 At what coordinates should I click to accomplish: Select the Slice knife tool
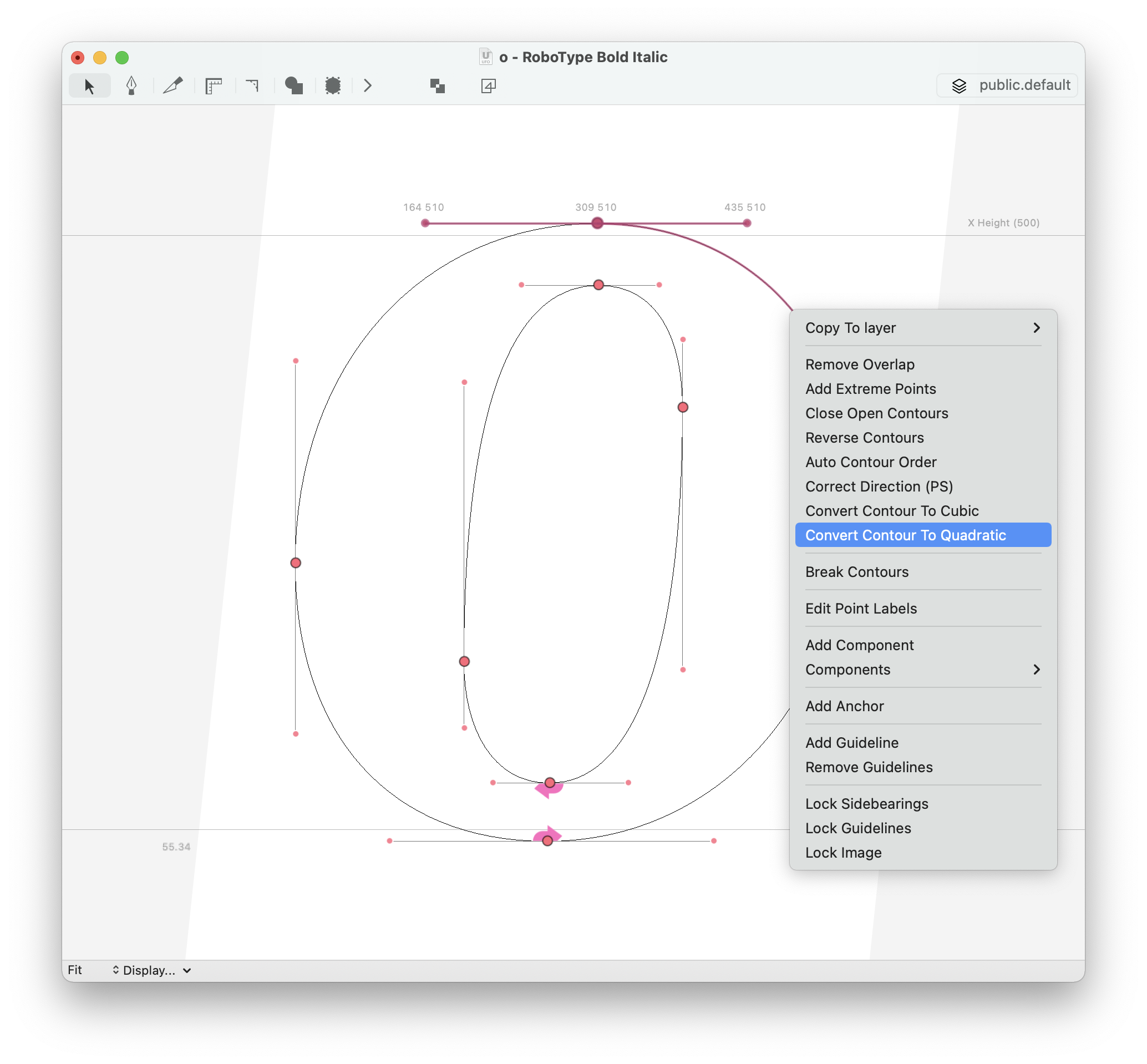coord(172,86)
